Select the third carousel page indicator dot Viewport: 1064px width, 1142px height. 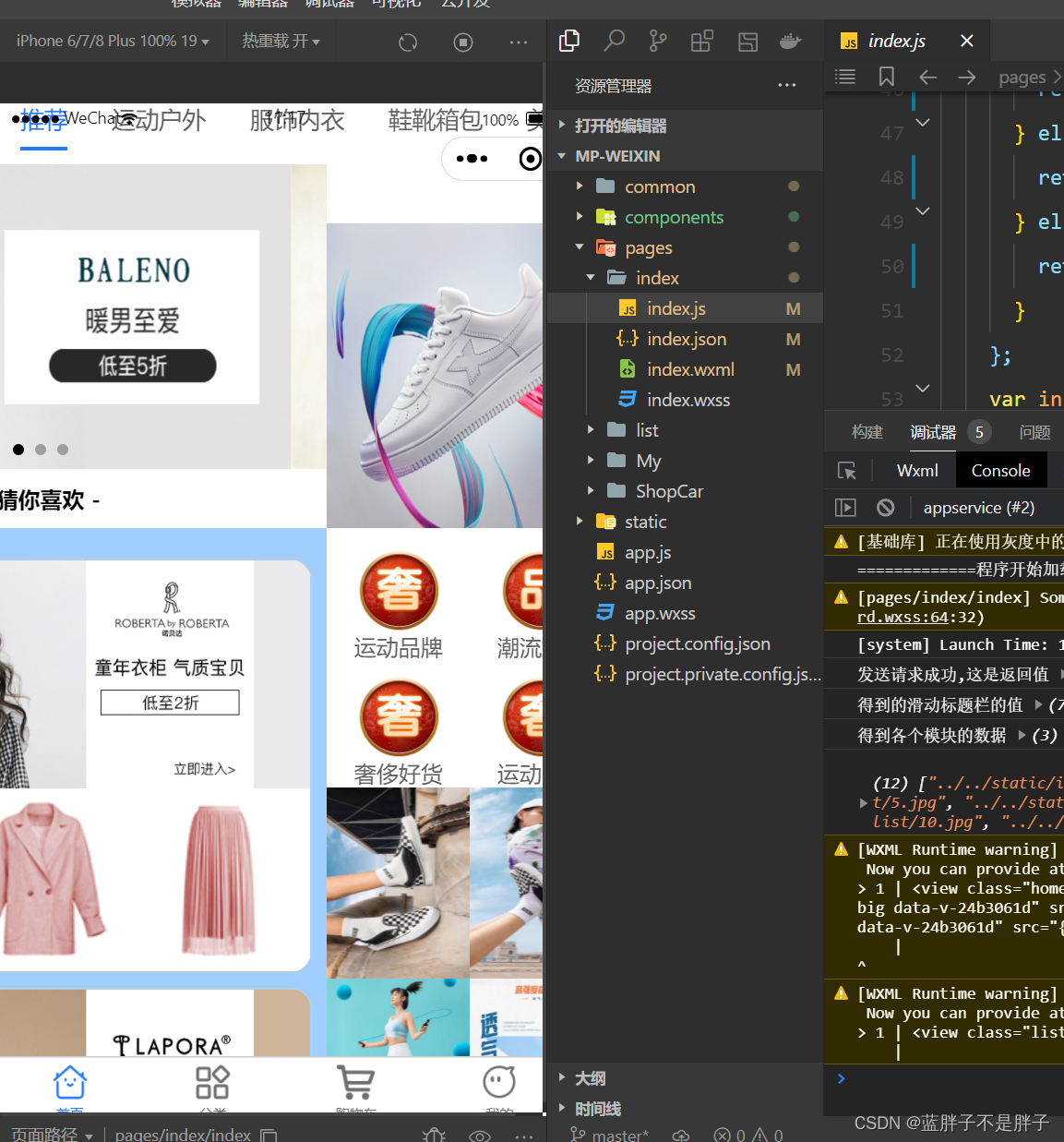tap(63, 450)
